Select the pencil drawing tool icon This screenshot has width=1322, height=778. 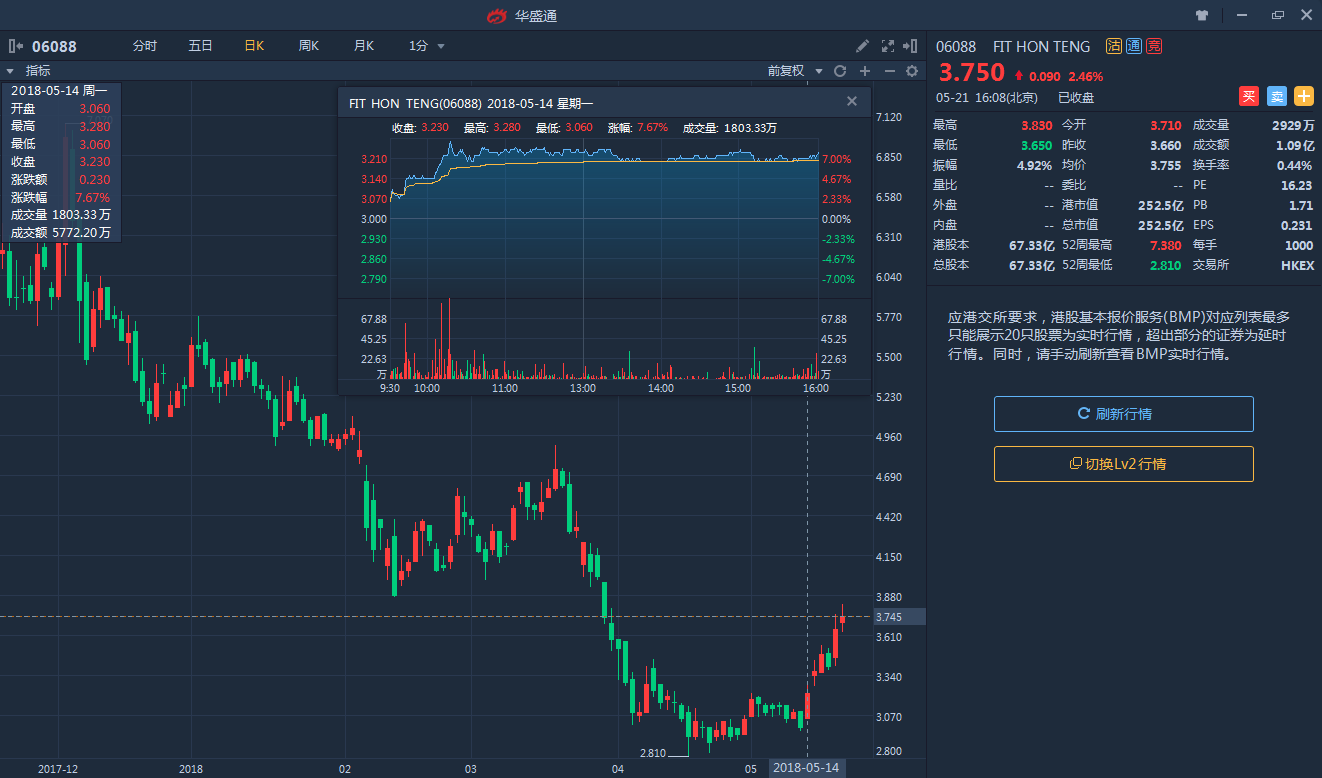tap(863, 46)
